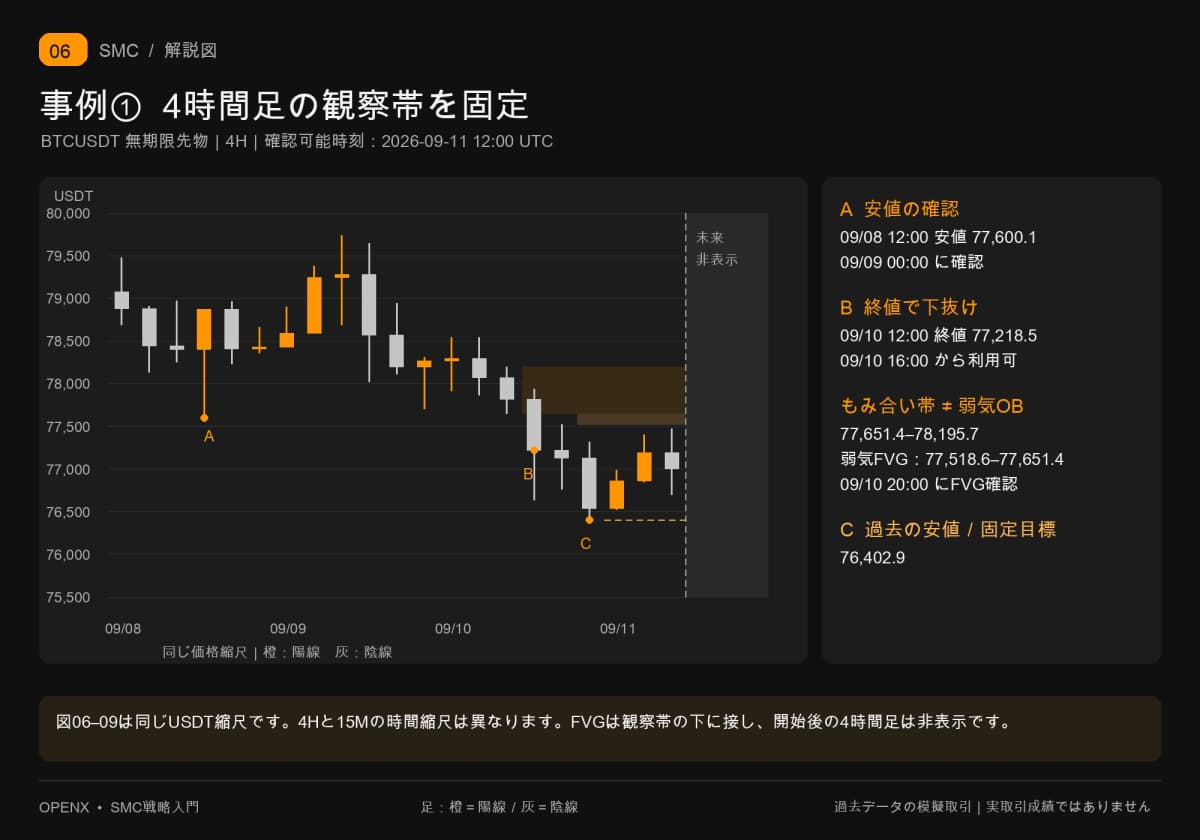The height and width of the screenshot is (840, 1200).
Task: Click the line "09/10 12:00 終値 77,218.5"
Action: point(938,335)
